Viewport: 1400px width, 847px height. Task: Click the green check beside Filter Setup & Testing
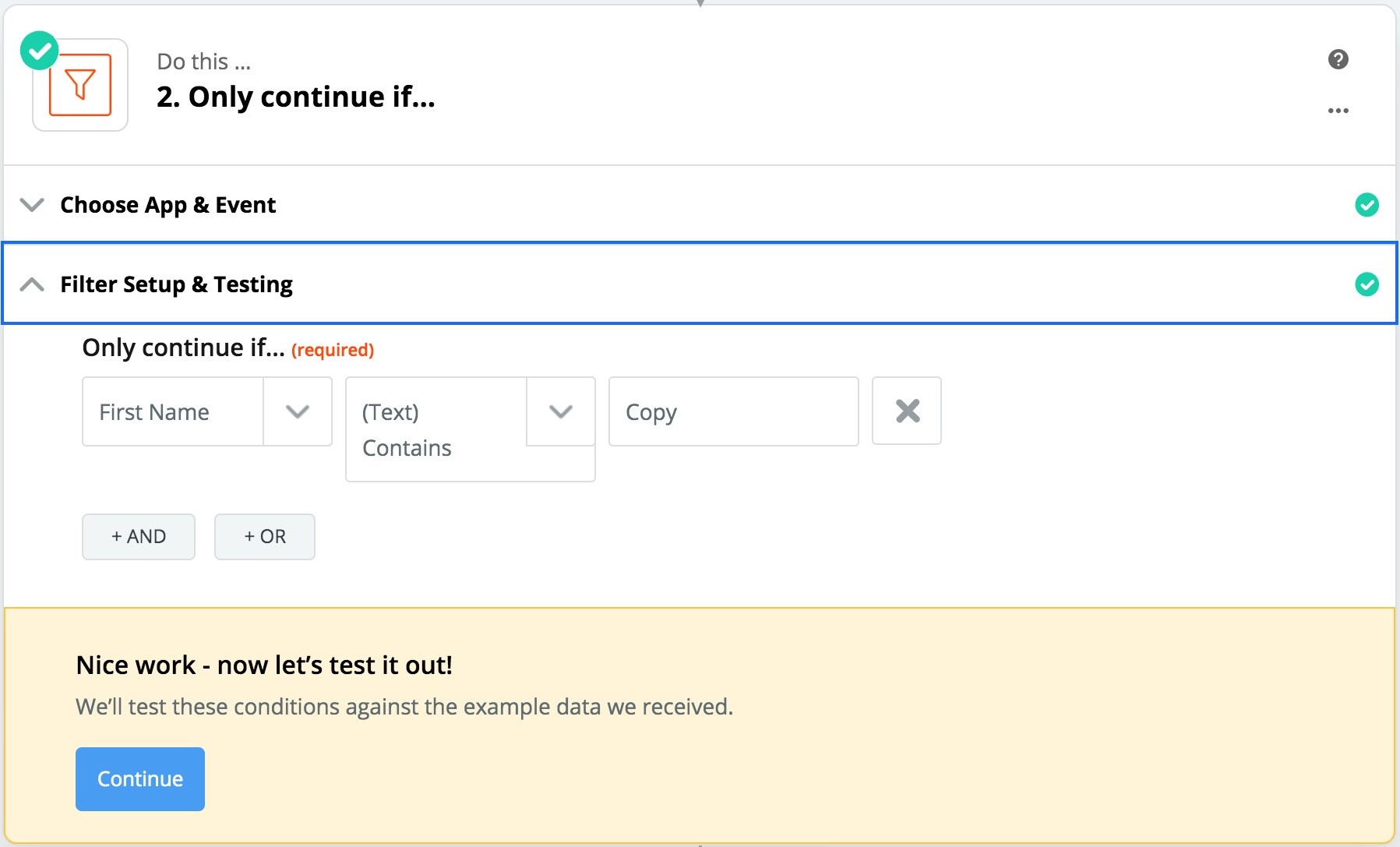1366,284
